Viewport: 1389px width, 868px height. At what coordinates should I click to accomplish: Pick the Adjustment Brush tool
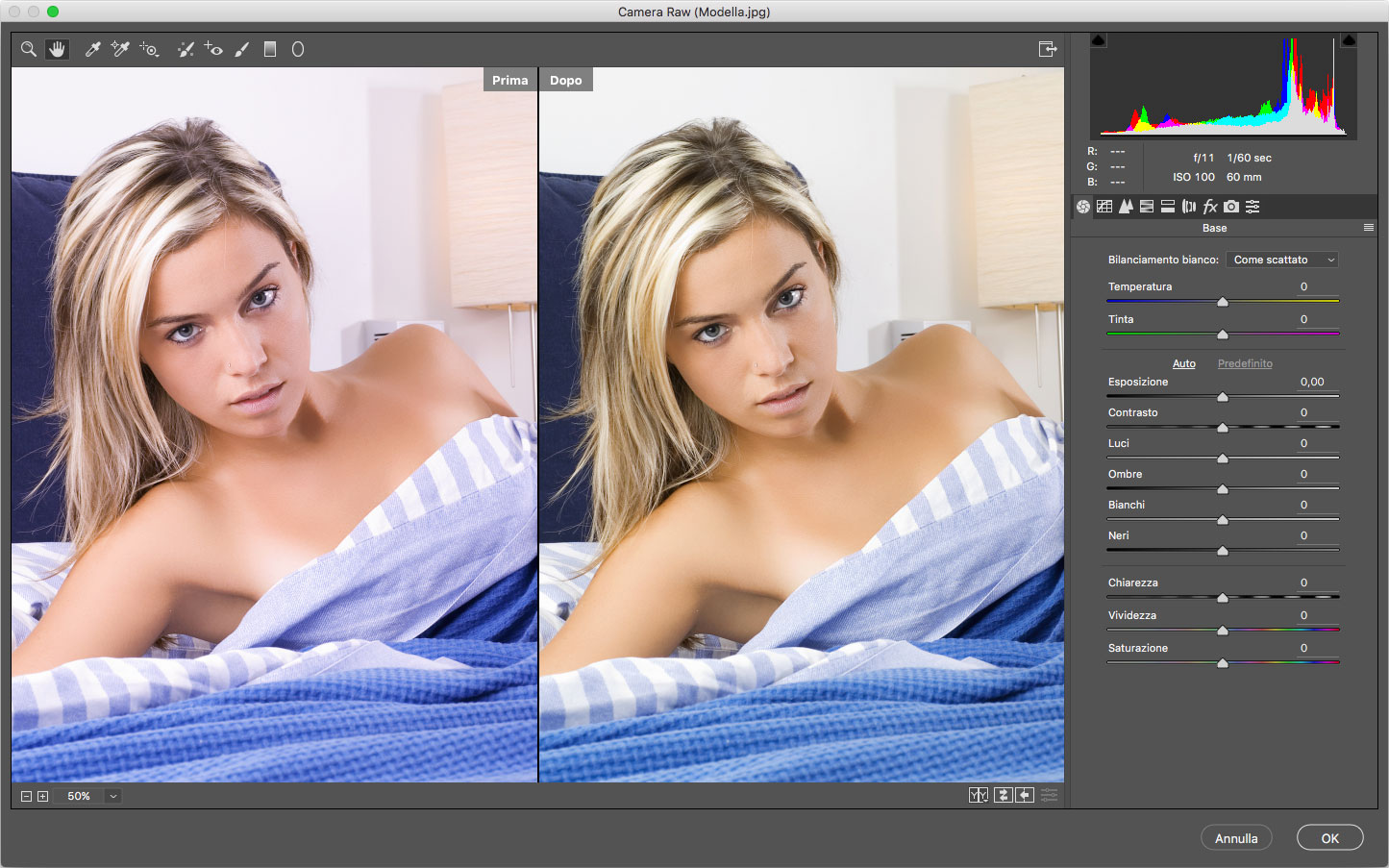click(x=242, y=49)
